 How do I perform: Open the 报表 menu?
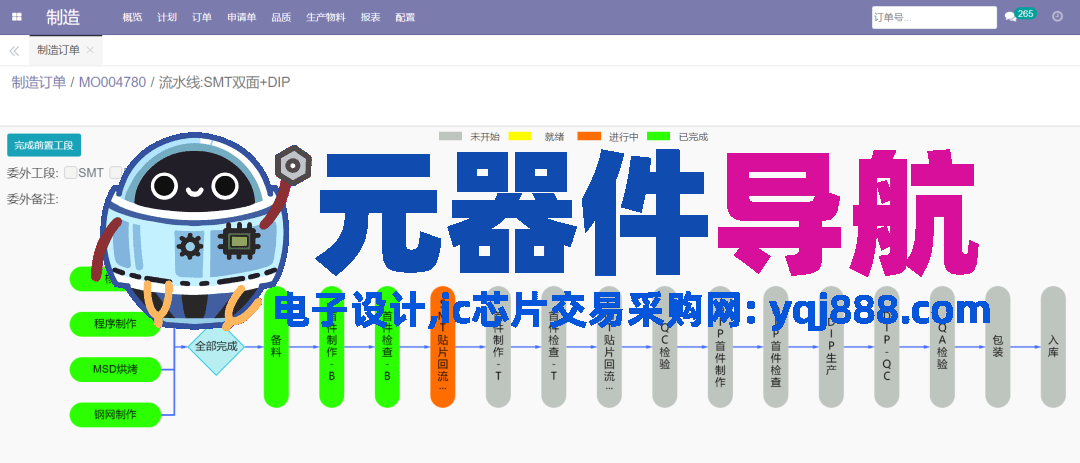point(371,17)
